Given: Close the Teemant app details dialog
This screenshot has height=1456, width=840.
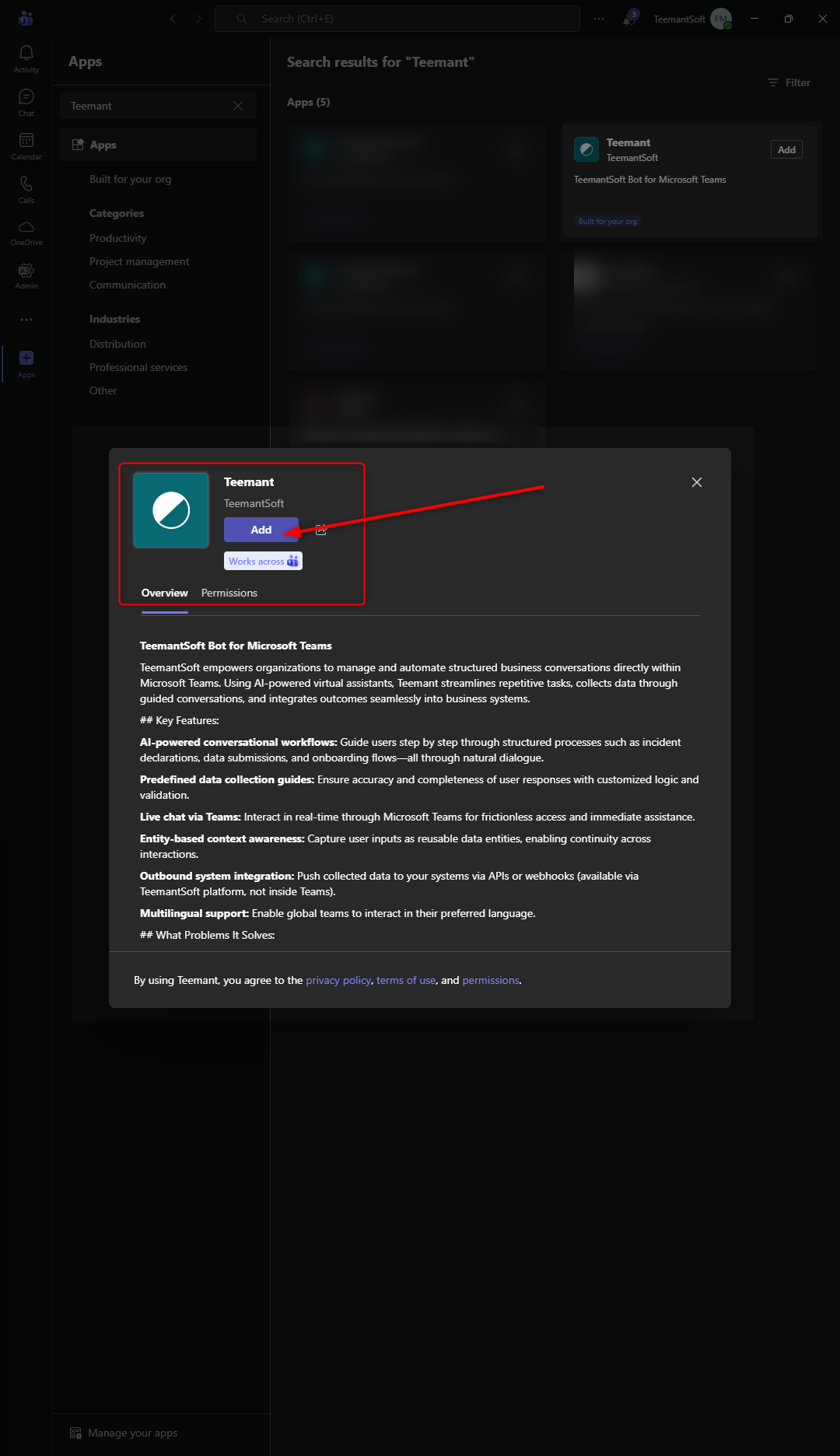Looking at the screenshot, I should coord(697,482).
